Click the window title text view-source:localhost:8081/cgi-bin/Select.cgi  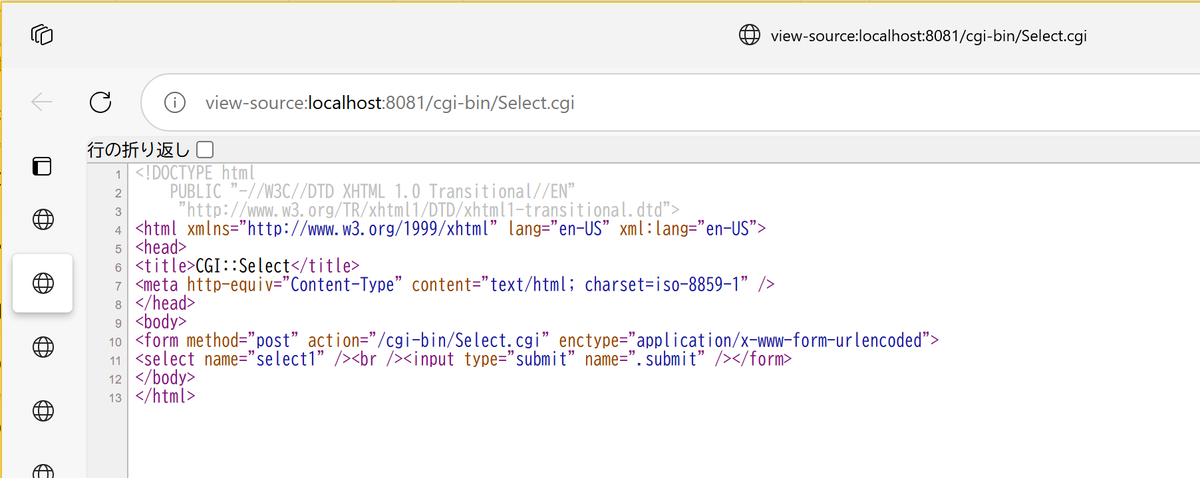(929, 37)
